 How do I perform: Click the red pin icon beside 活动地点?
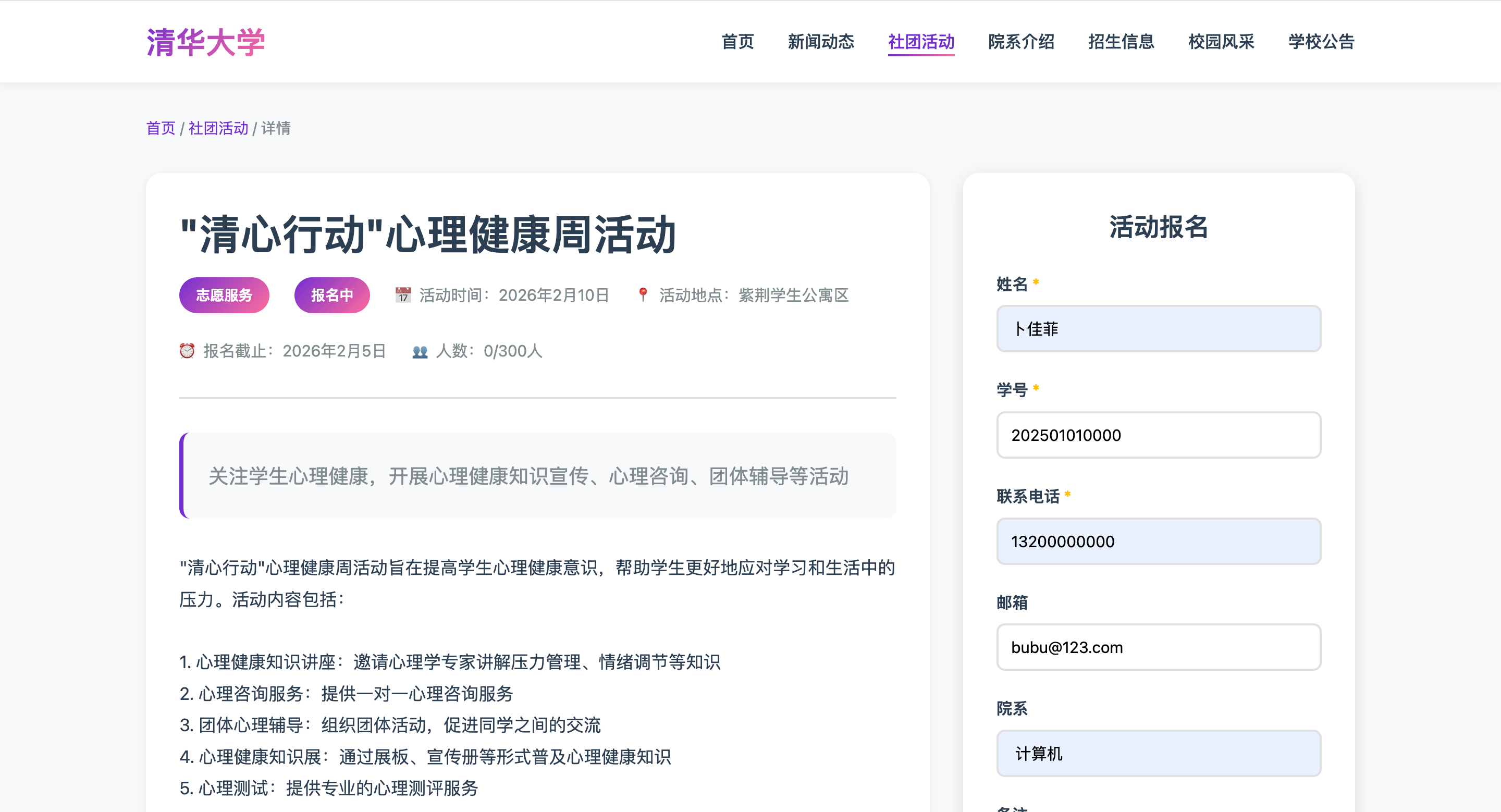(643, 295)
